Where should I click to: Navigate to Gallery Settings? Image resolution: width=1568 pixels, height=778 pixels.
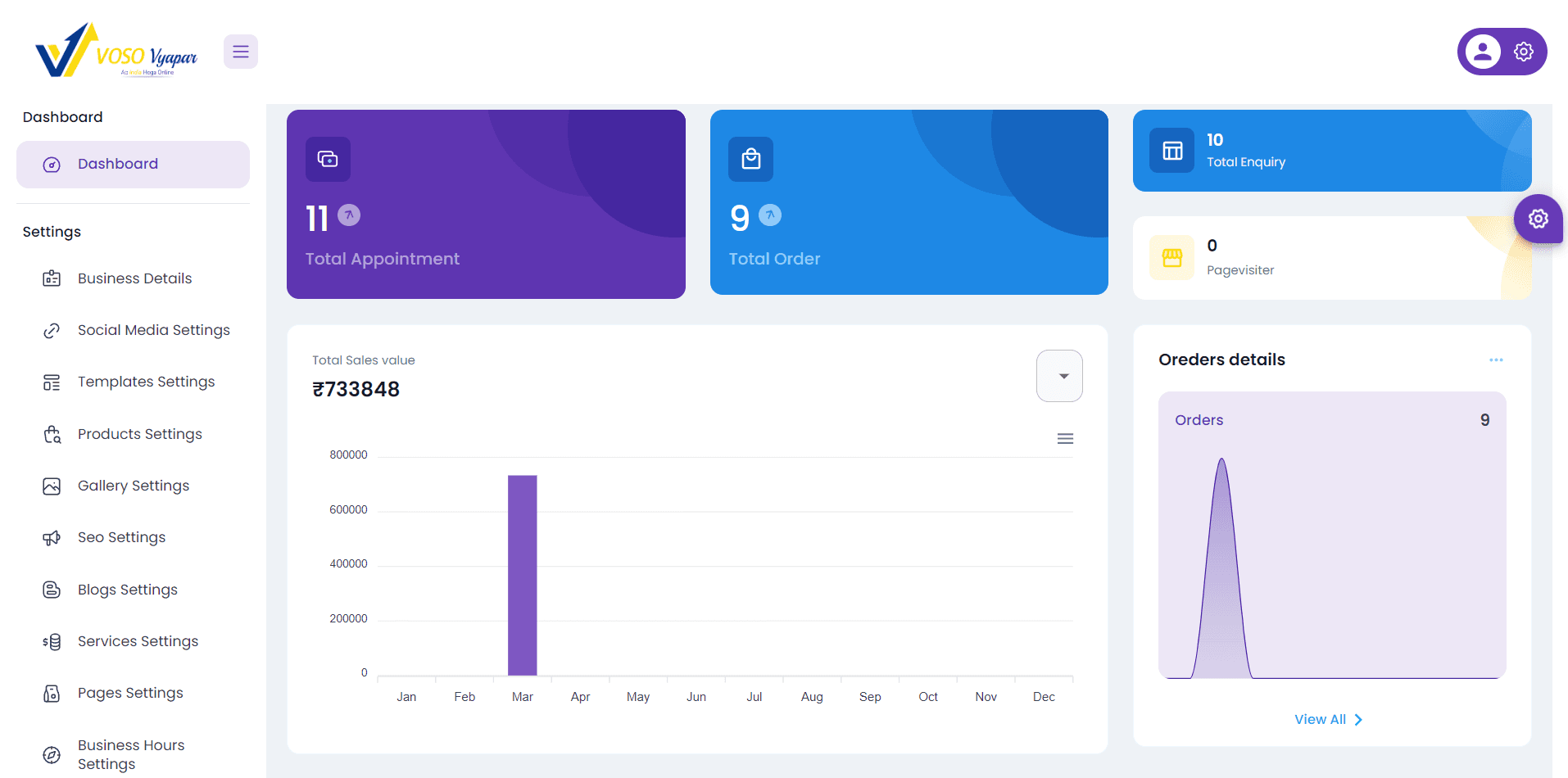click(x=133, y=486)
